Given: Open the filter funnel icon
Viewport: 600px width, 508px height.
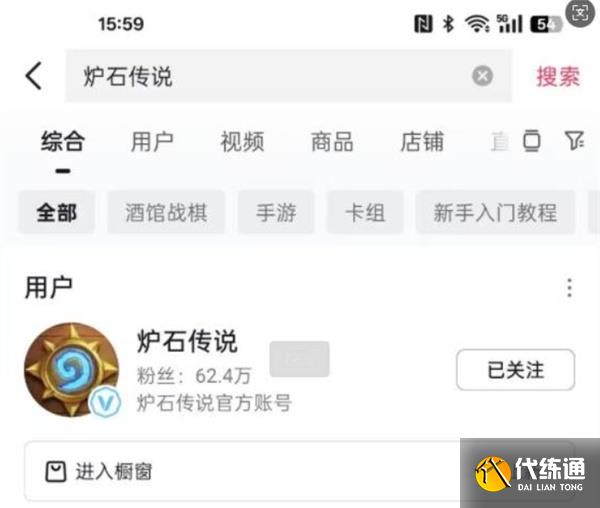Looking at the screenshot, I should click(x=574, y=140).
